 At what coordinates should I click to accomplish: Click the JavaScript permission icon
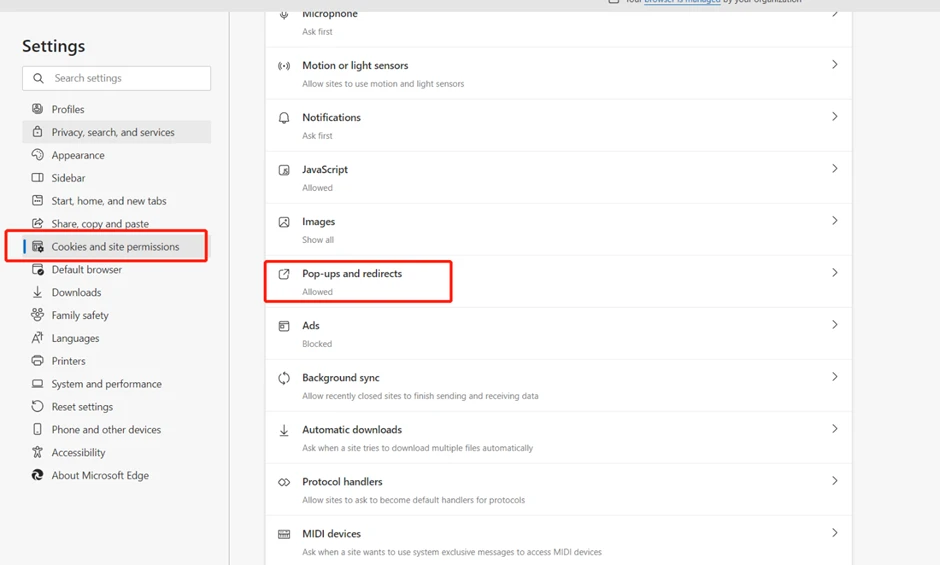coord(284,170)
